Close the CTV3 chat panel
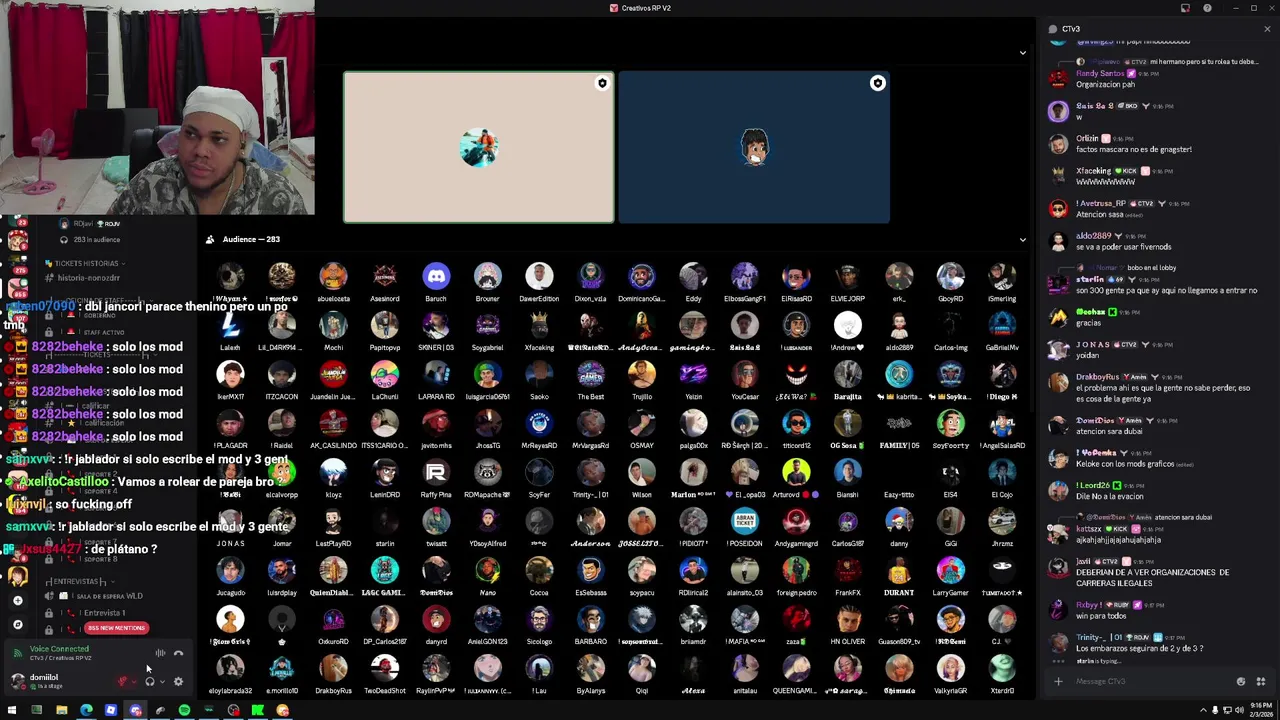 (x=1267, y=29)
